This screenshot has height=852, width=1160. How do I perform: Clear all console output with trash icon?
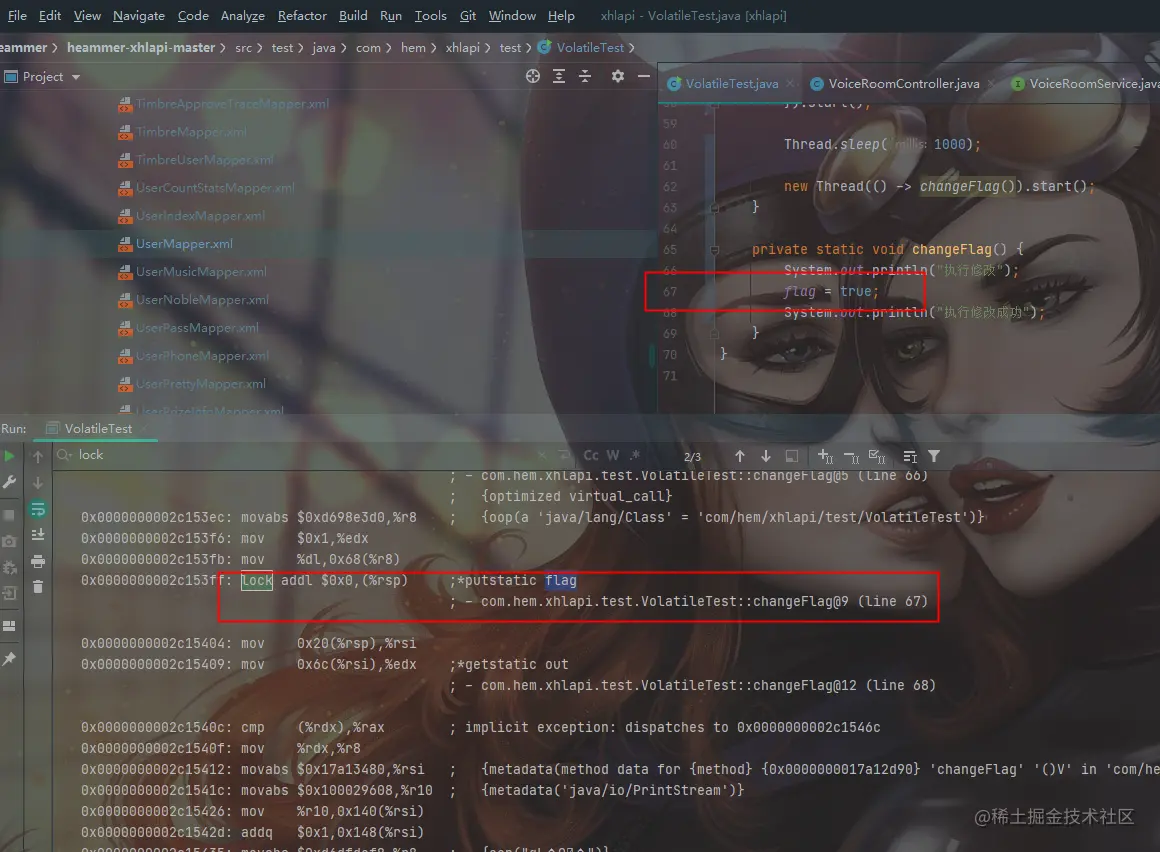[x=38, y=587]
